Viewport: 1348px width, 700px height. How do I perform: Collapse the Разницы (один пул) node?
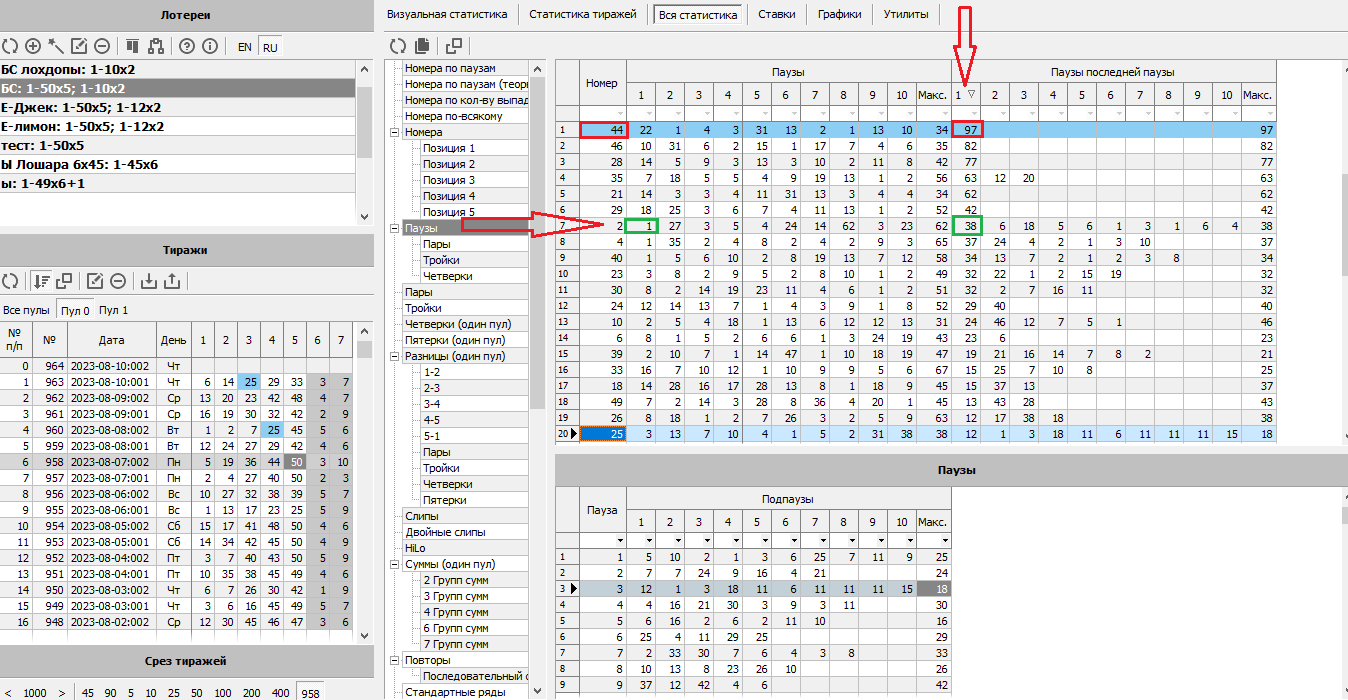(x=394, y=356)
